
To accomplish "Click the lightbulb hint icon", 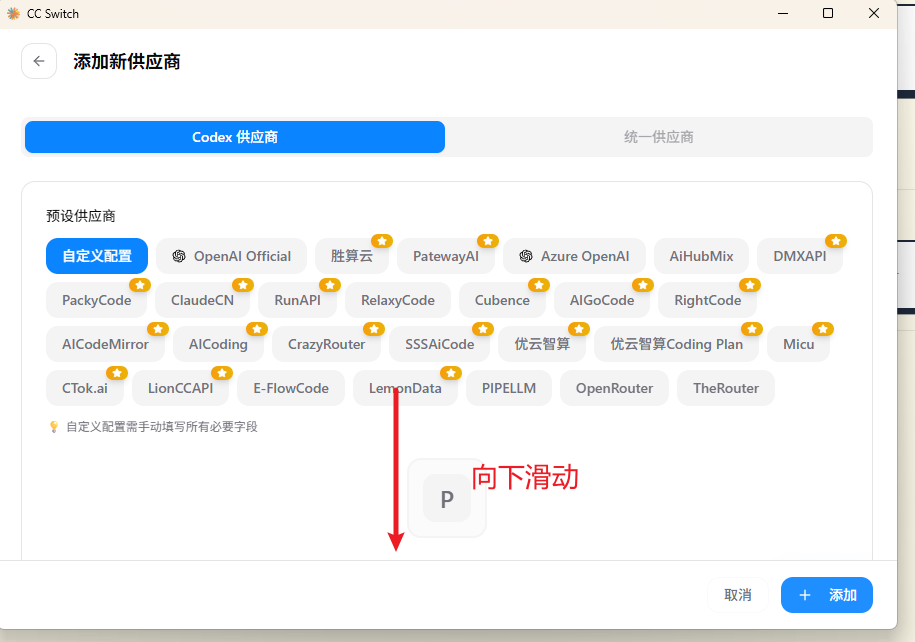I will 54,427.
